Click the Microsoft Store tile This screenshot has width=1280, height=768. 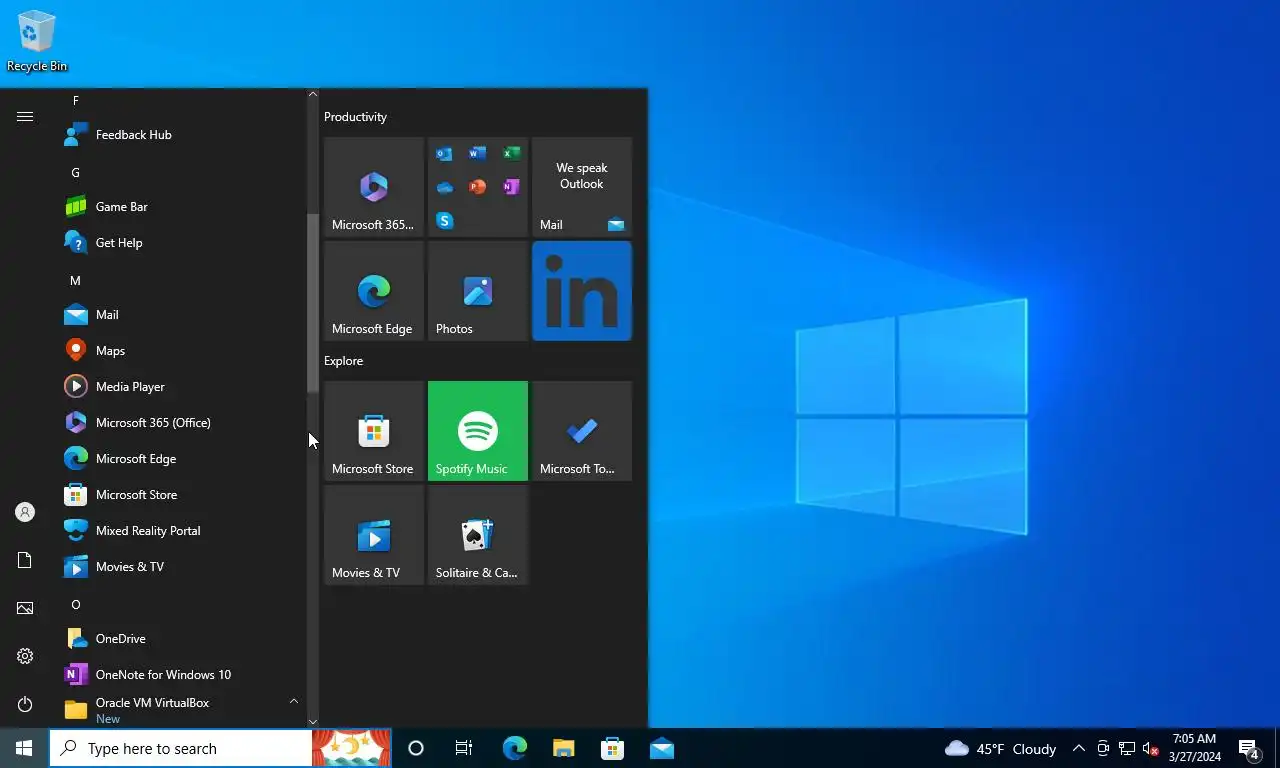pos(374,431)
